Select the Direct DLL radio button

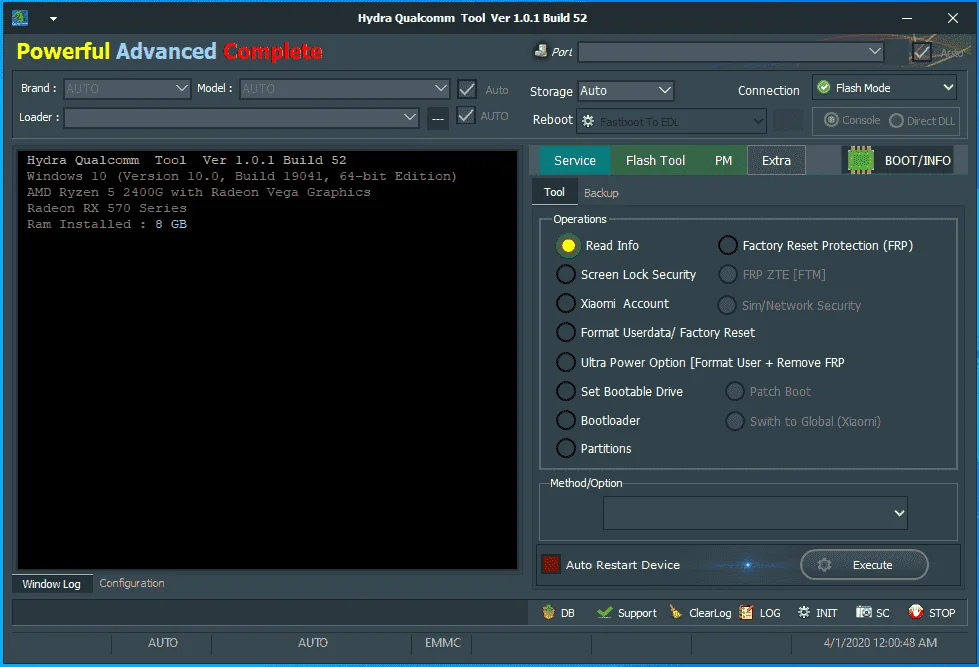[896, 121]
